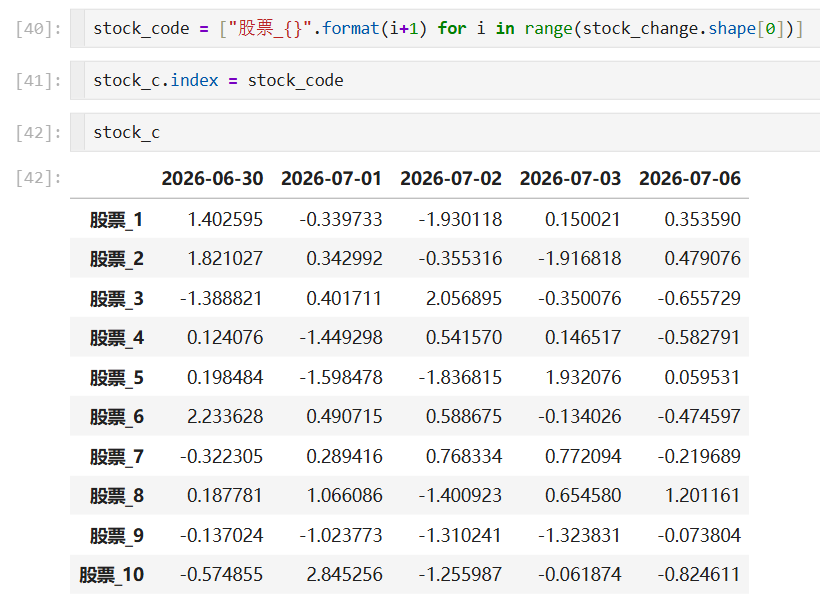Screen dimensions: 820x609
Task: Click value -0.582791
Action: tap(699, 338)
